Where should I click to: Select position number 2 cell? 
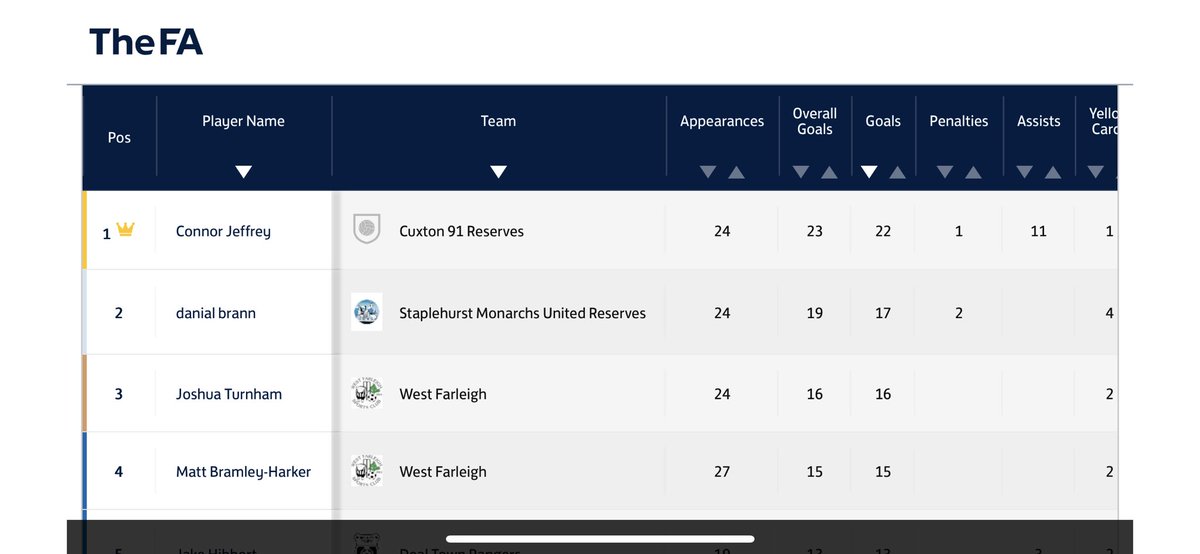[x=119, y=313]
